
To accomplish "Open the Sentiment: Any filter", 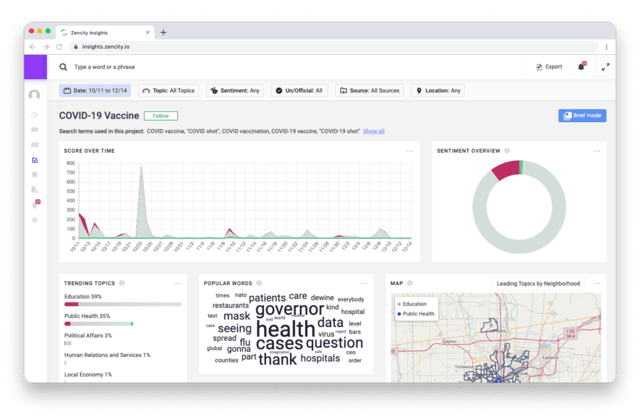I will pos(235,91).
